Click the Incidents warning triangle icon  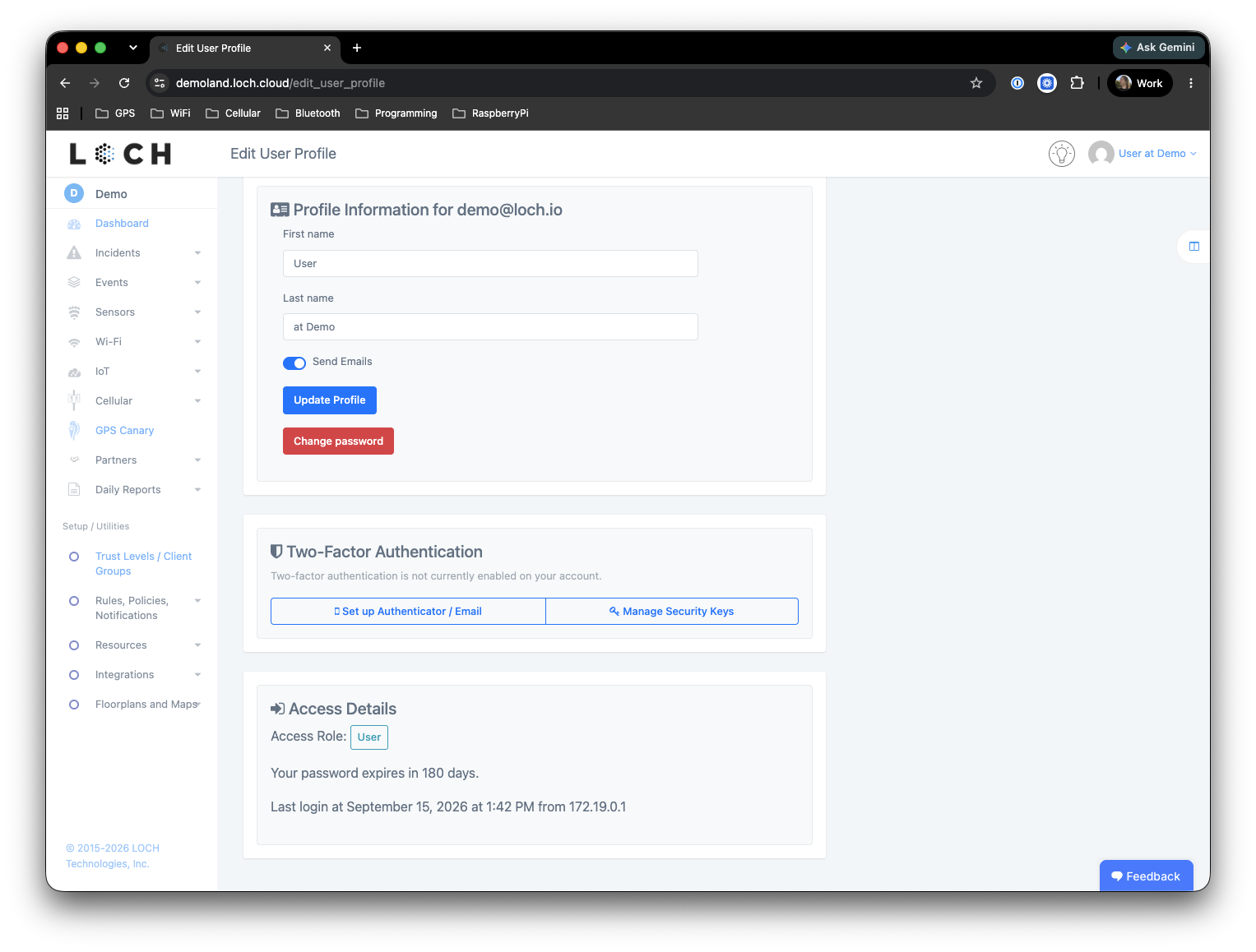point(74,253)
